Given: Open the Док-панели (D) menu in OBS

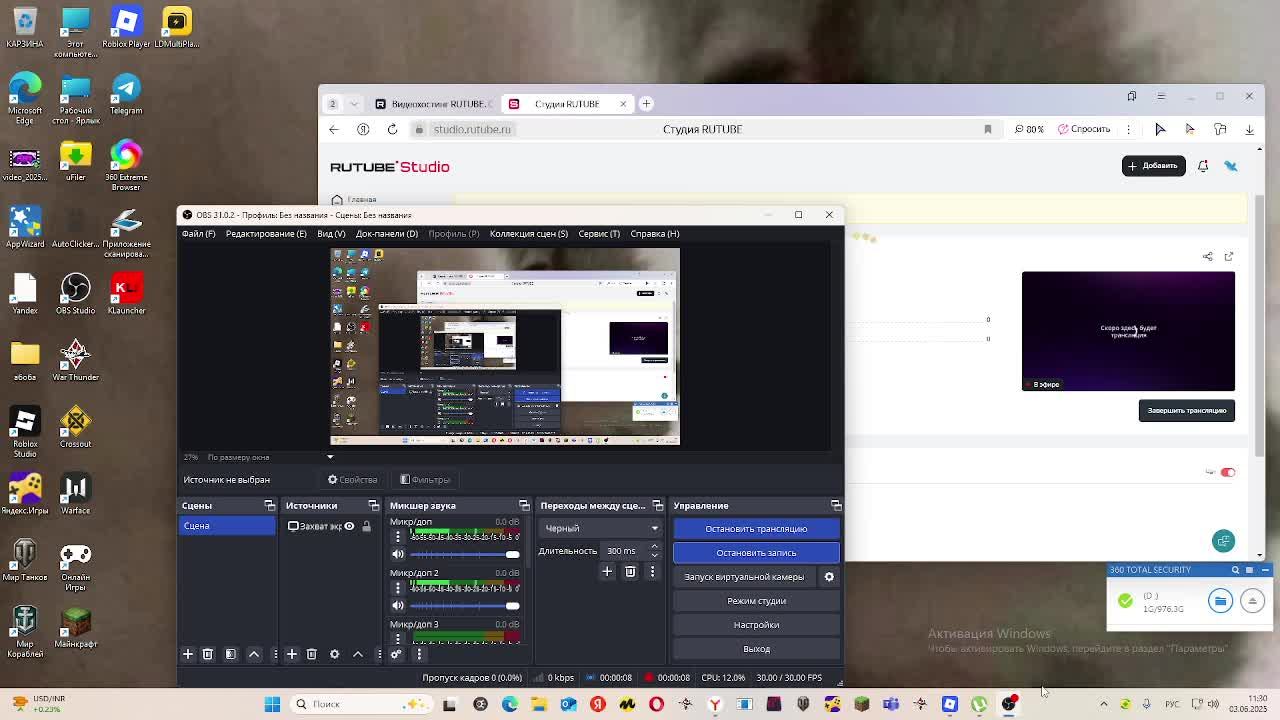Looking at the screenshot, I should point(387,234).
